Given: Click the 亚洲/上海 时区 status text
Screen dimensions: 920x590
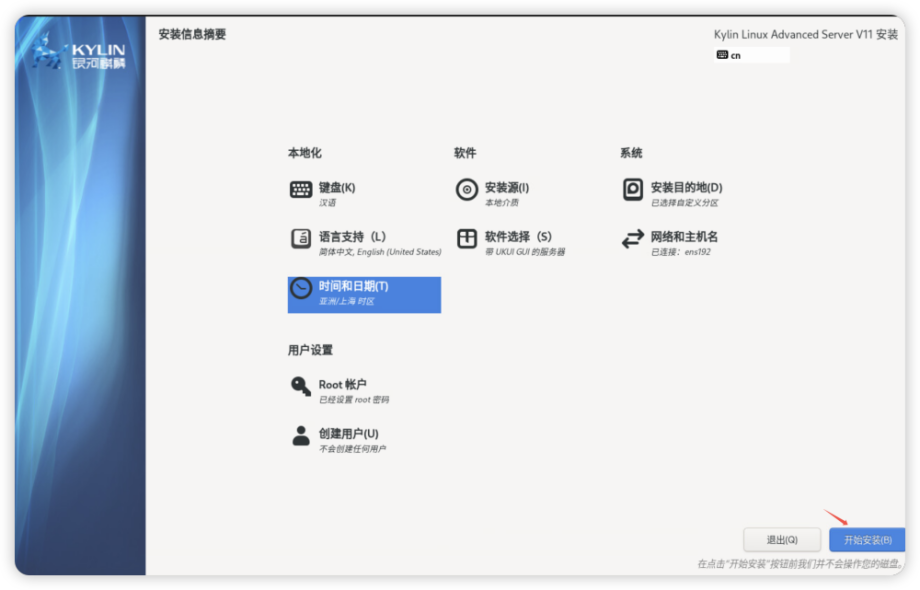Looking at the screenshot, I should (347, 301).
